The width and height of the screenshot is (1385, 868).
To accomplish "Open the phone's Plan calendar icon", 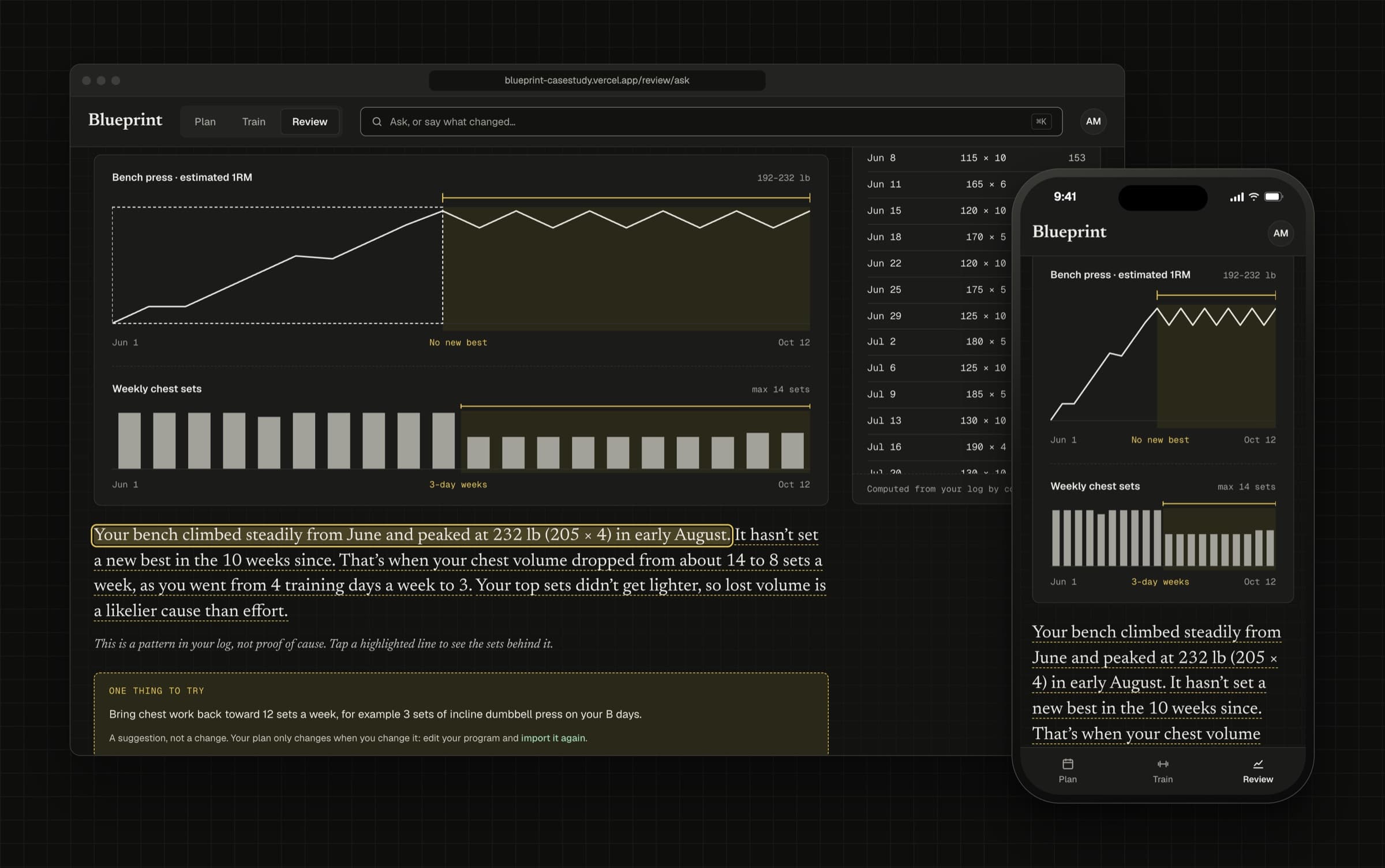I will (x=1068, y=764).
